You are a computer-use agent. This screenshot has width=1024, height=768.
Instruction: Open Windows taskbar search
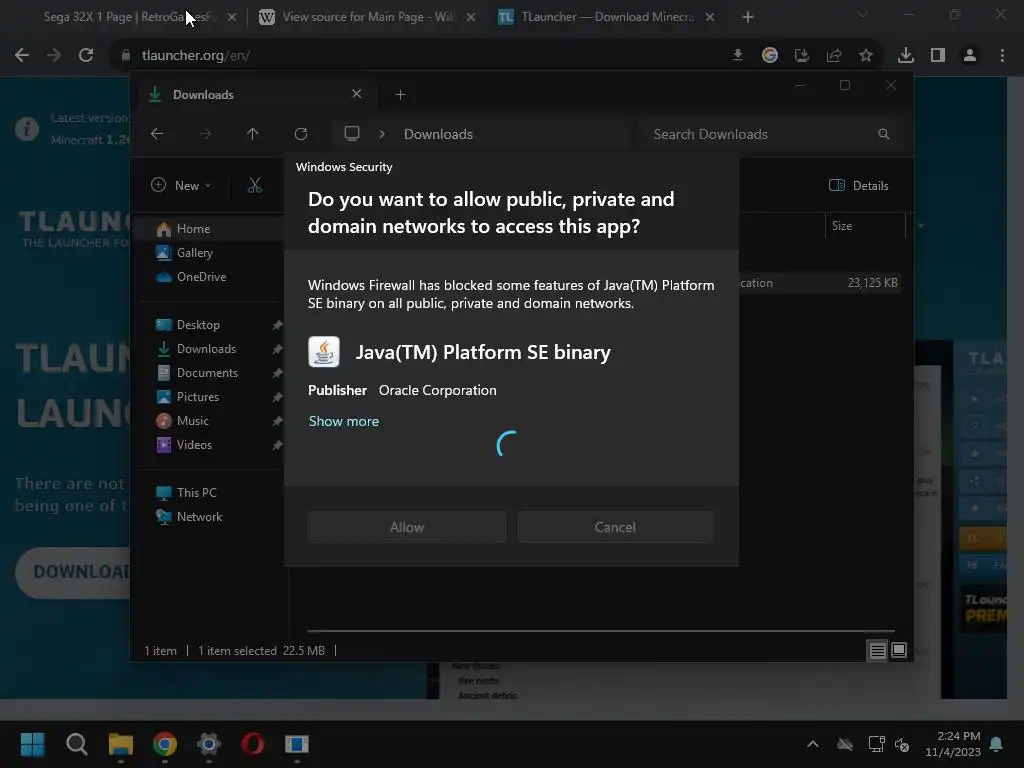[77, 744]
